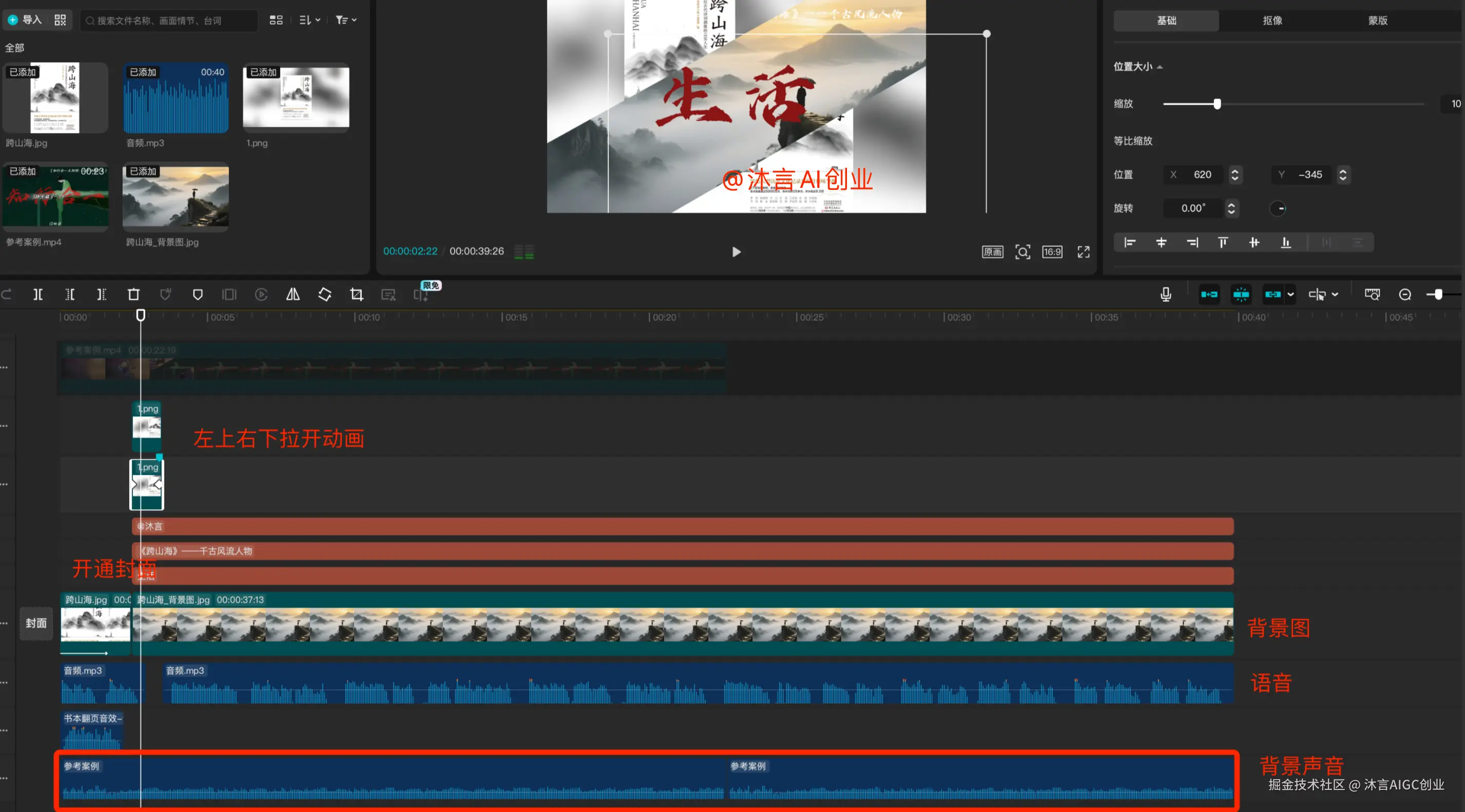This screenshot has height=812, width=1465.
Task: Switch to the 抠像 tab
Action: [x=1272, y=21]
